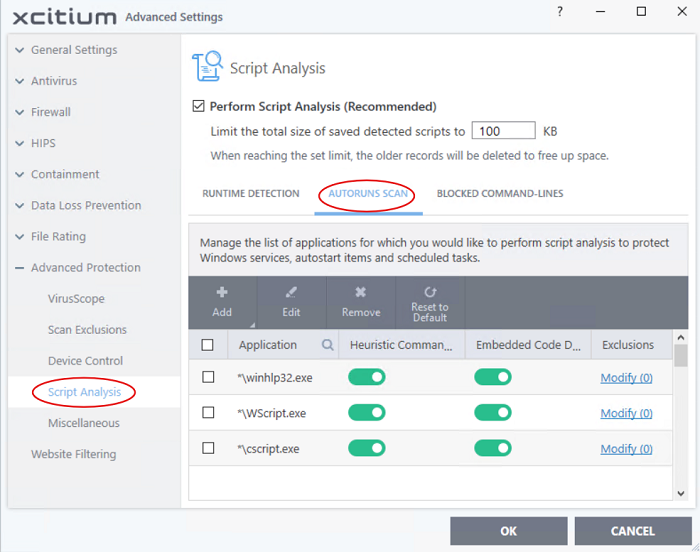Expand the Containment chevron
This screenshot has height=552, width=700.
click(x=20, y=174)
